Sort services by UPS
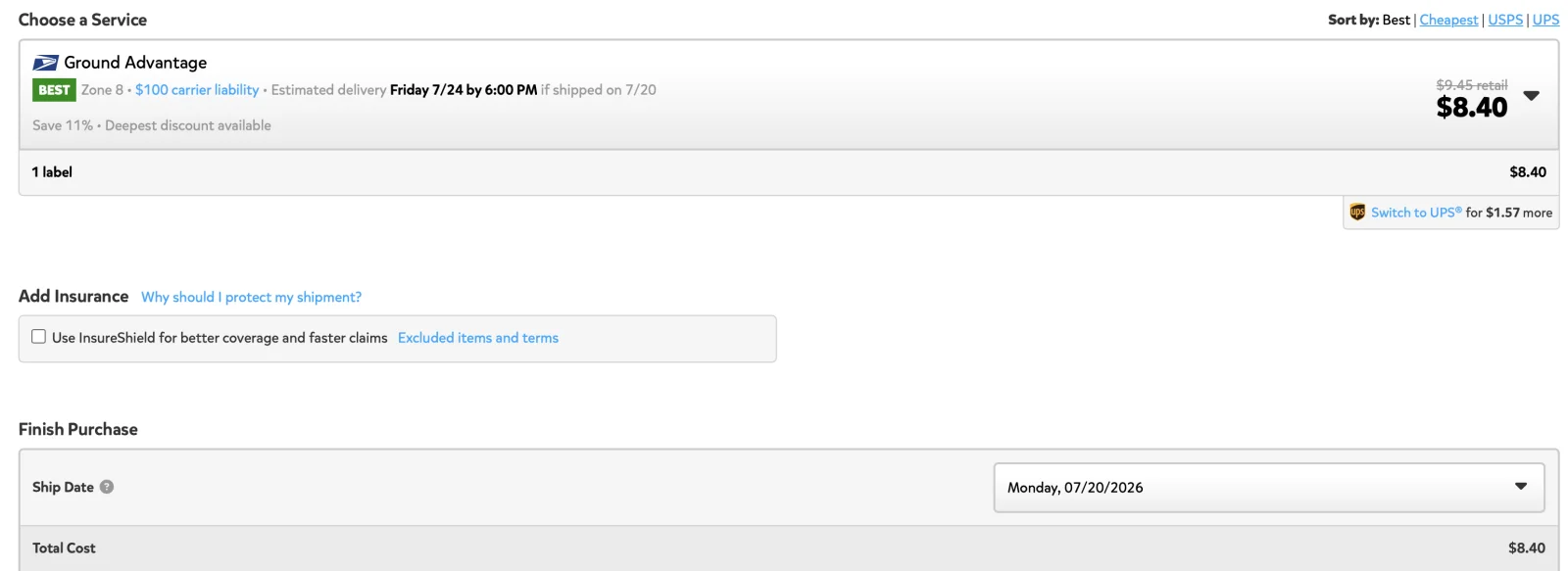Screen dimensions: 1568x571 tap(1545, 20)
